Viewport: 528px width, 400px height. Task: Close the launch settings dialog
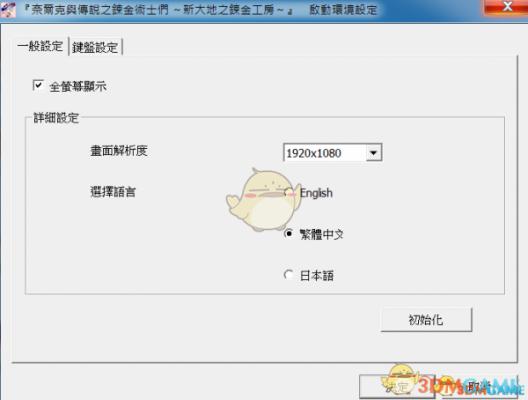(x=505, y=7)
